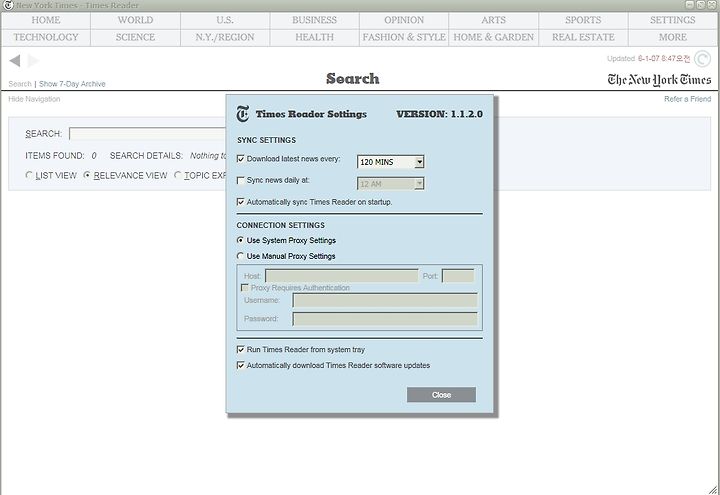
Task: Select Use System Proxy Settings radio
Action: coord(240,240)
